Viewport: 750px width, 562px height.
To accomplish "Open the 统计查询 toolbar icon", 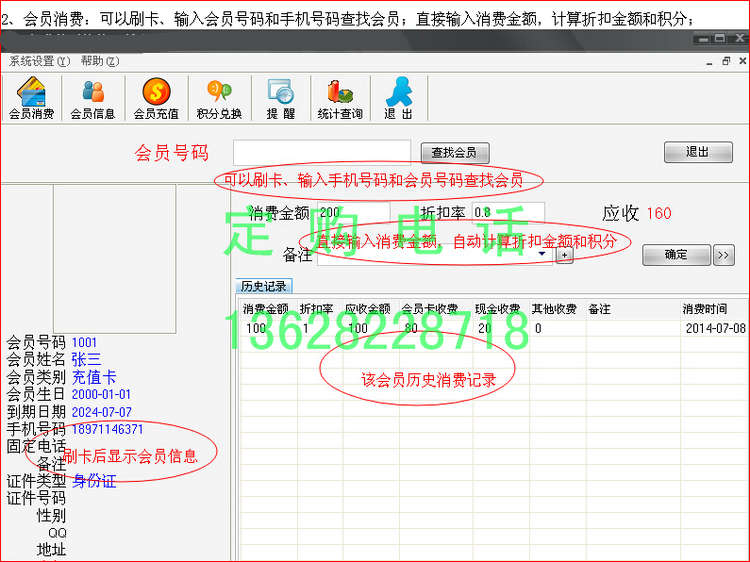I will (x=340, y=98).
